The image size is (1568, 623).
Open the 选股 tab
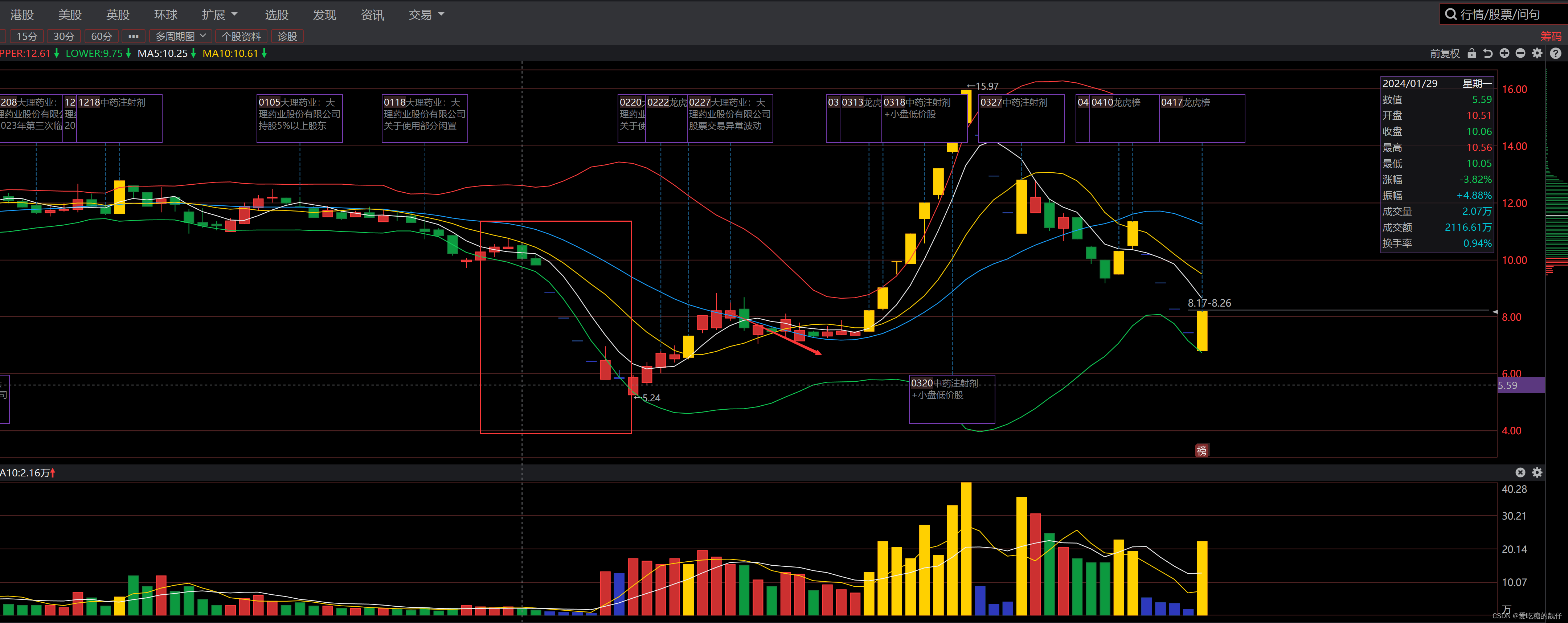[x=277, y=15]
